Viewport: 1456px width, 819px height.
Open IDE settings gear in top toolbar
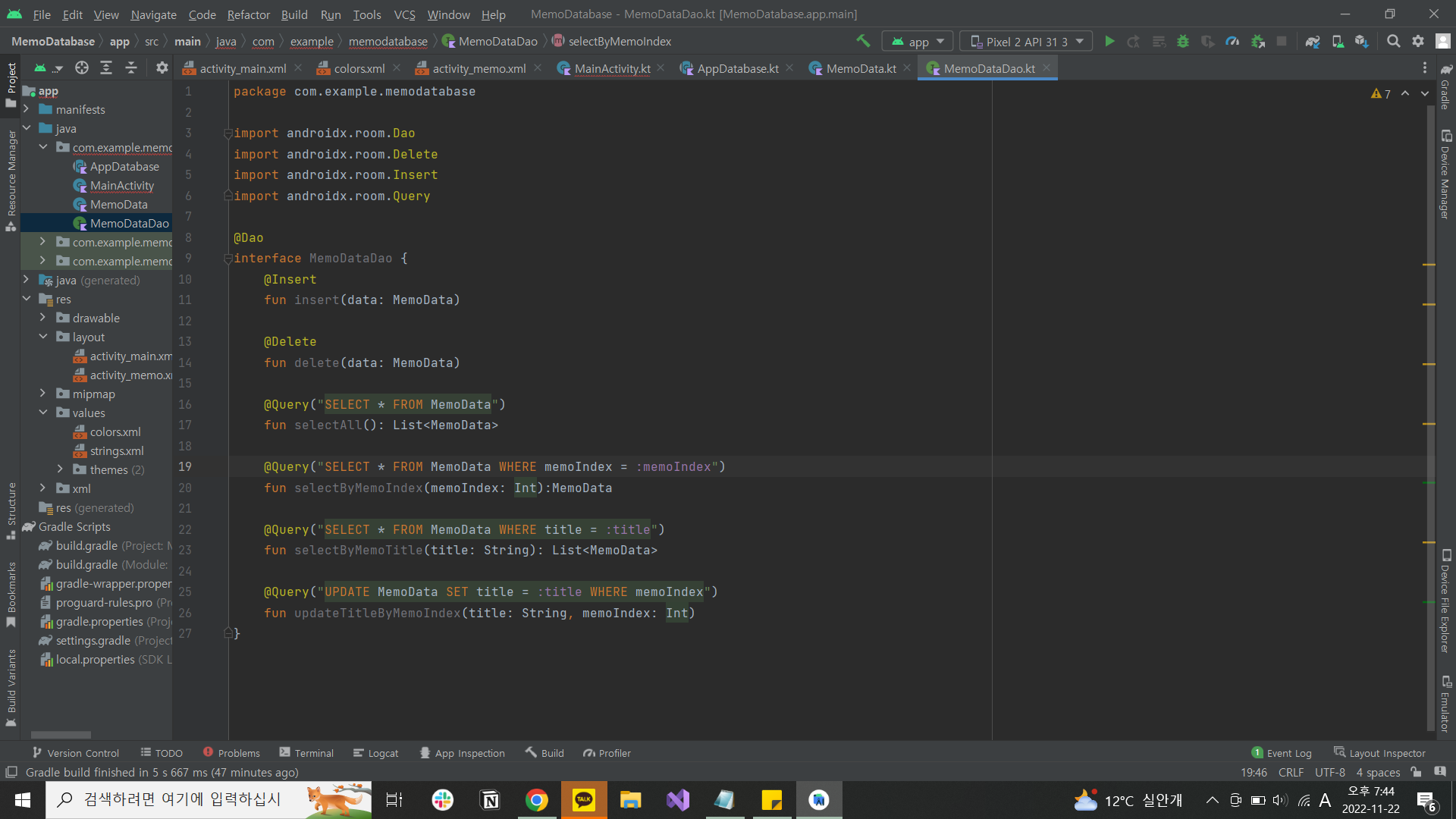[x=1418, y=41]
